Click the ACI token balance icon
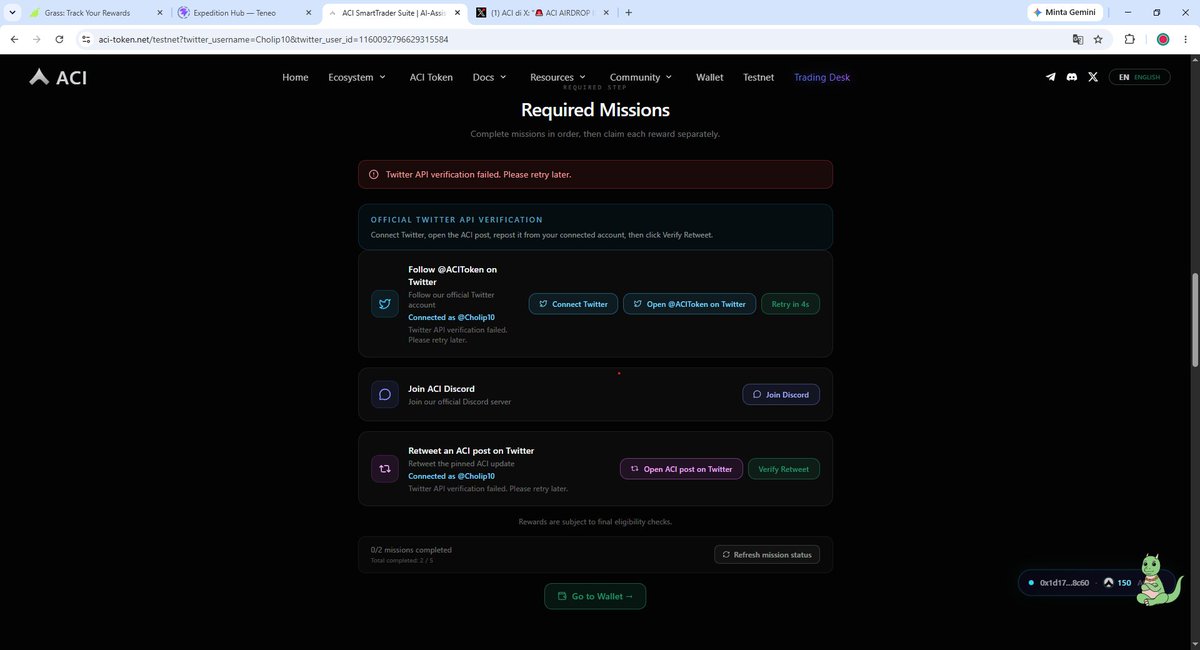The image size is (1200, 650). 1108,582
